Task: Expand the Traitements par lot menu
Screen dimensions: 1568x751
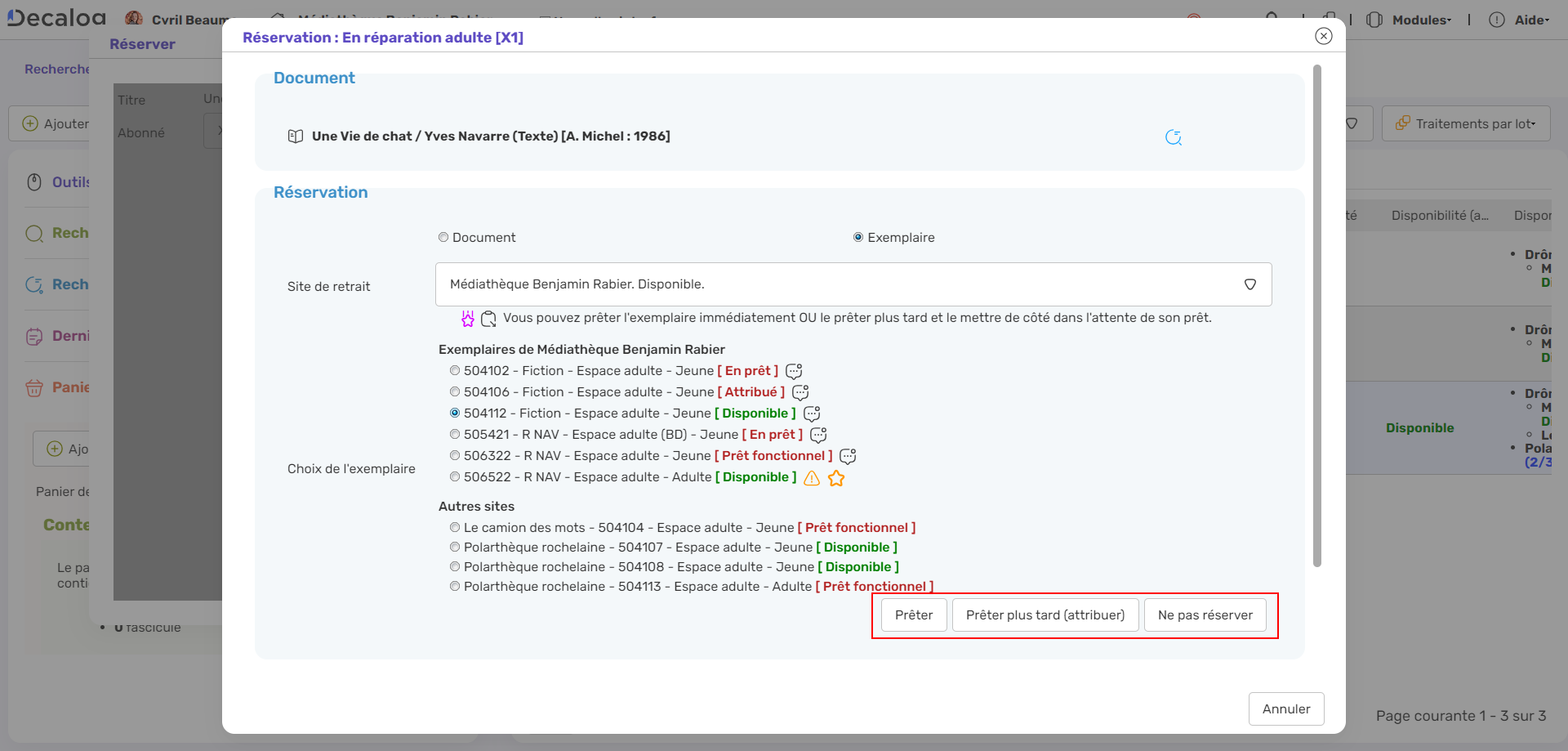Action: [x=1466, y=123]
